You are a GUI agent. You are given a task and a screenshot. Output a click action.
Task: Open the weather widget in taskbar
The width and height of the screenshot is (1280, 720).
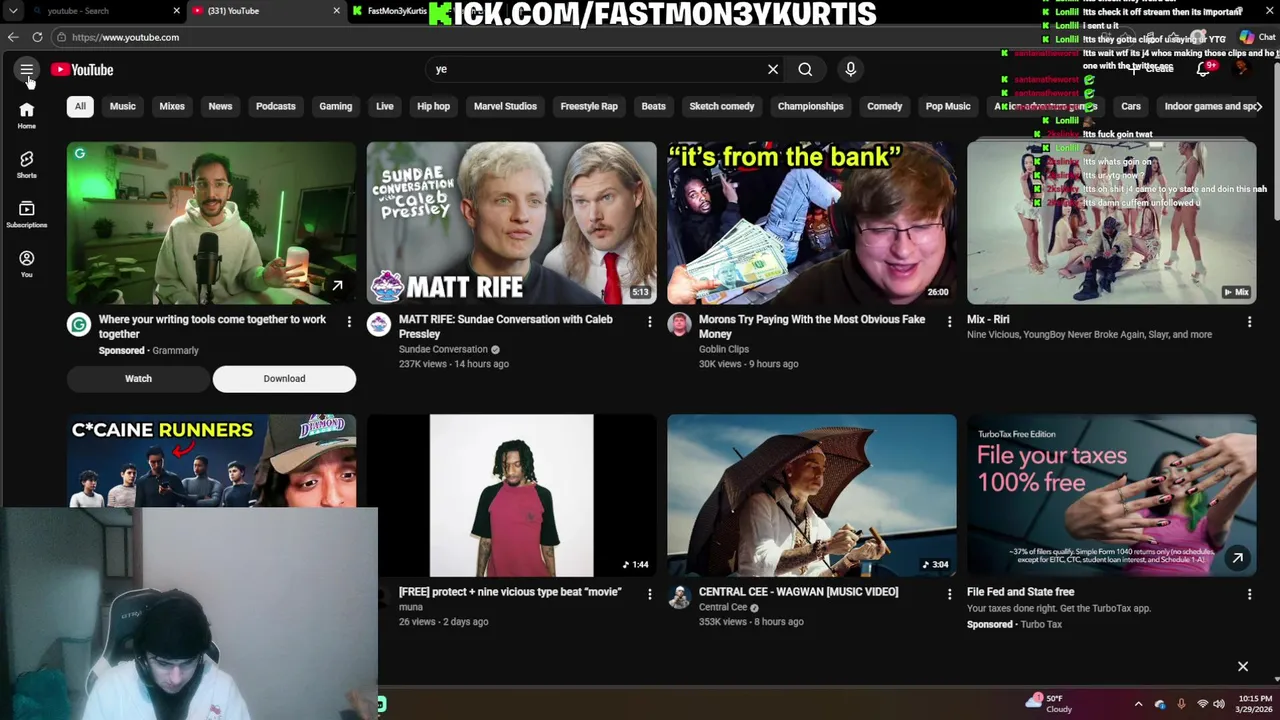click(1050, 704)
